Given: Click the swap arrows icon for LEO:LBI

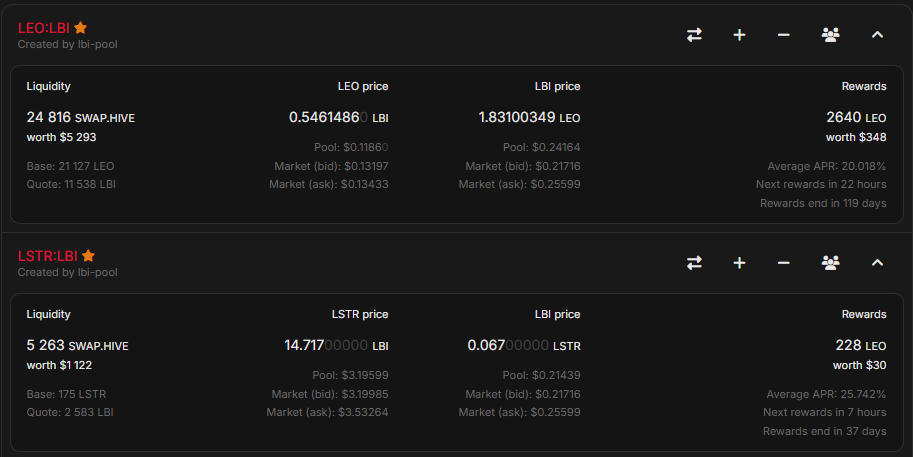Looking at the screenshot, I should pyautogui.click(x=694, y=35).
